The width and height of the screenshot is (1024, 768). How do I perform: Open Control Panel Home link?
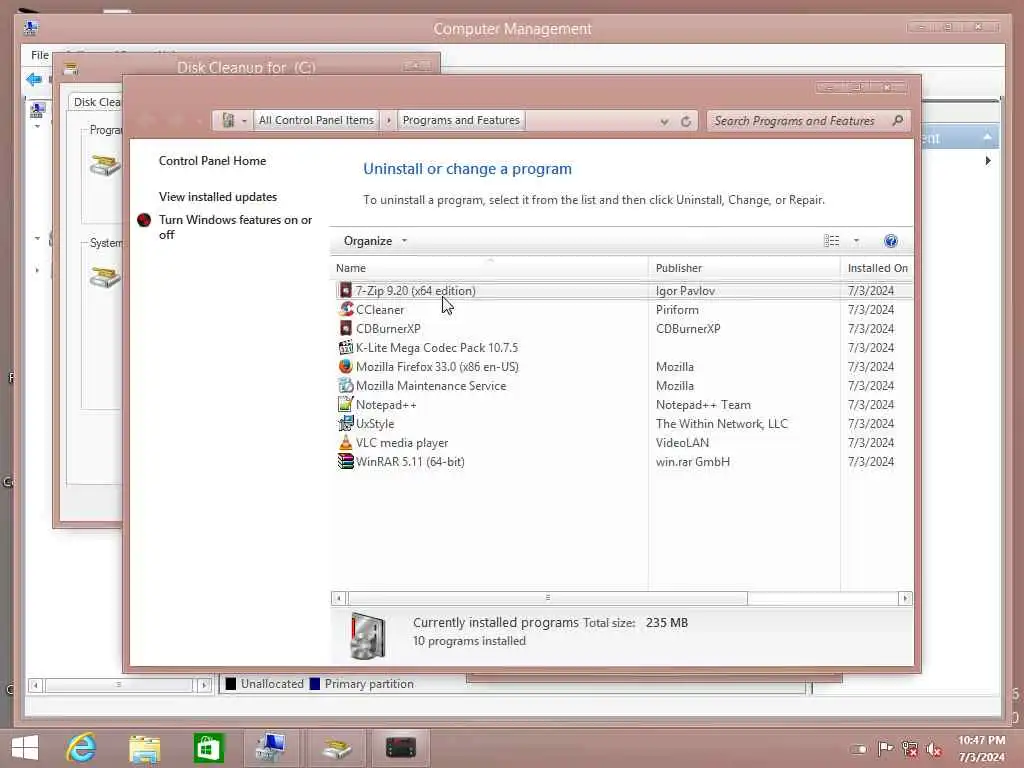212,161
